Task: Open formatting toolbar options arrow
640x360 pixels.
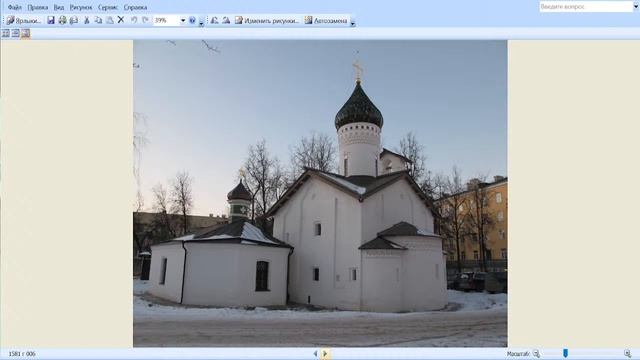Action: click(353, 22)
